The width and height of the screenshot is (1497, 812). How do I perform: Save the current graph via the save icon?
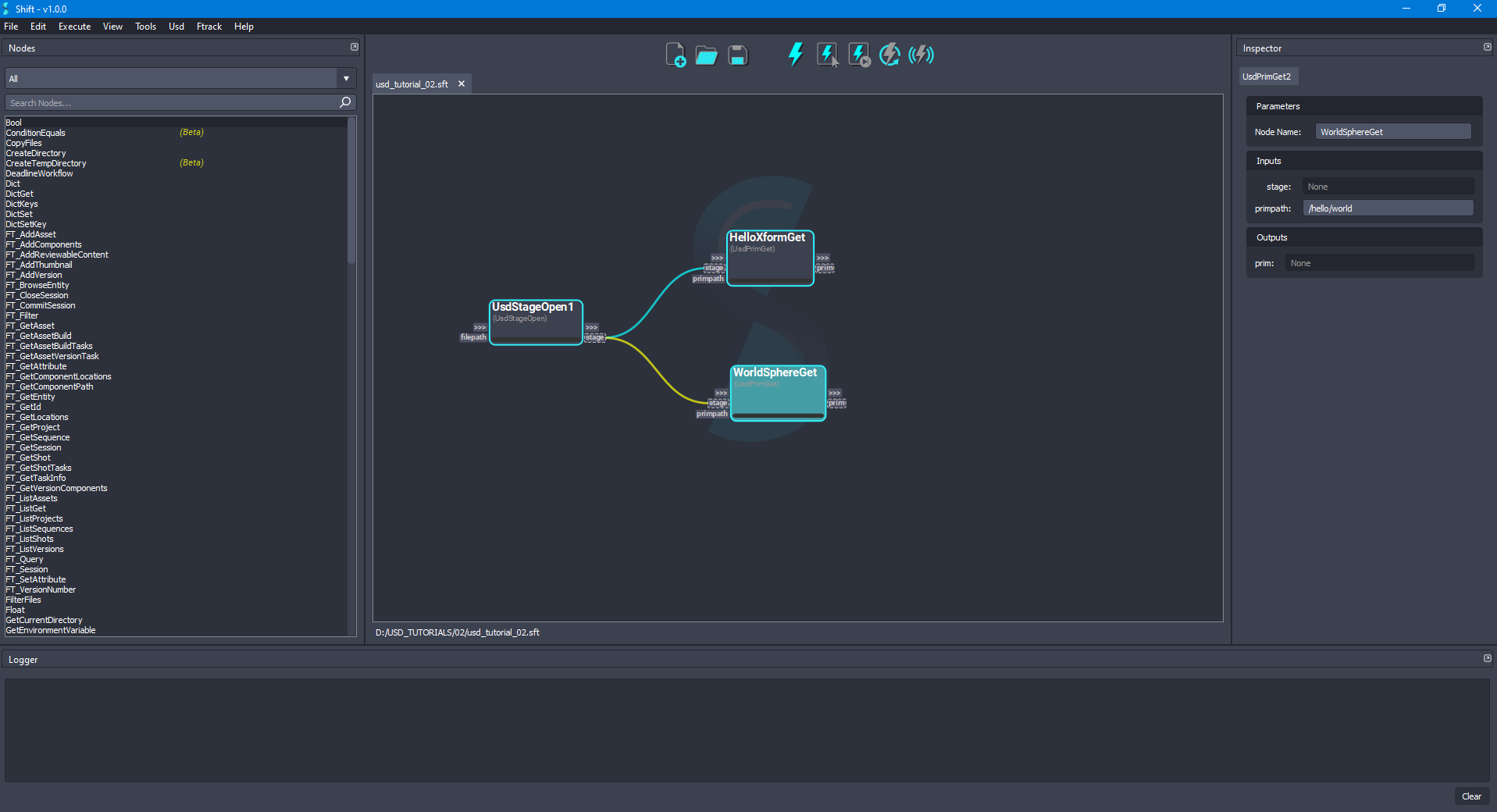(736, 55)
